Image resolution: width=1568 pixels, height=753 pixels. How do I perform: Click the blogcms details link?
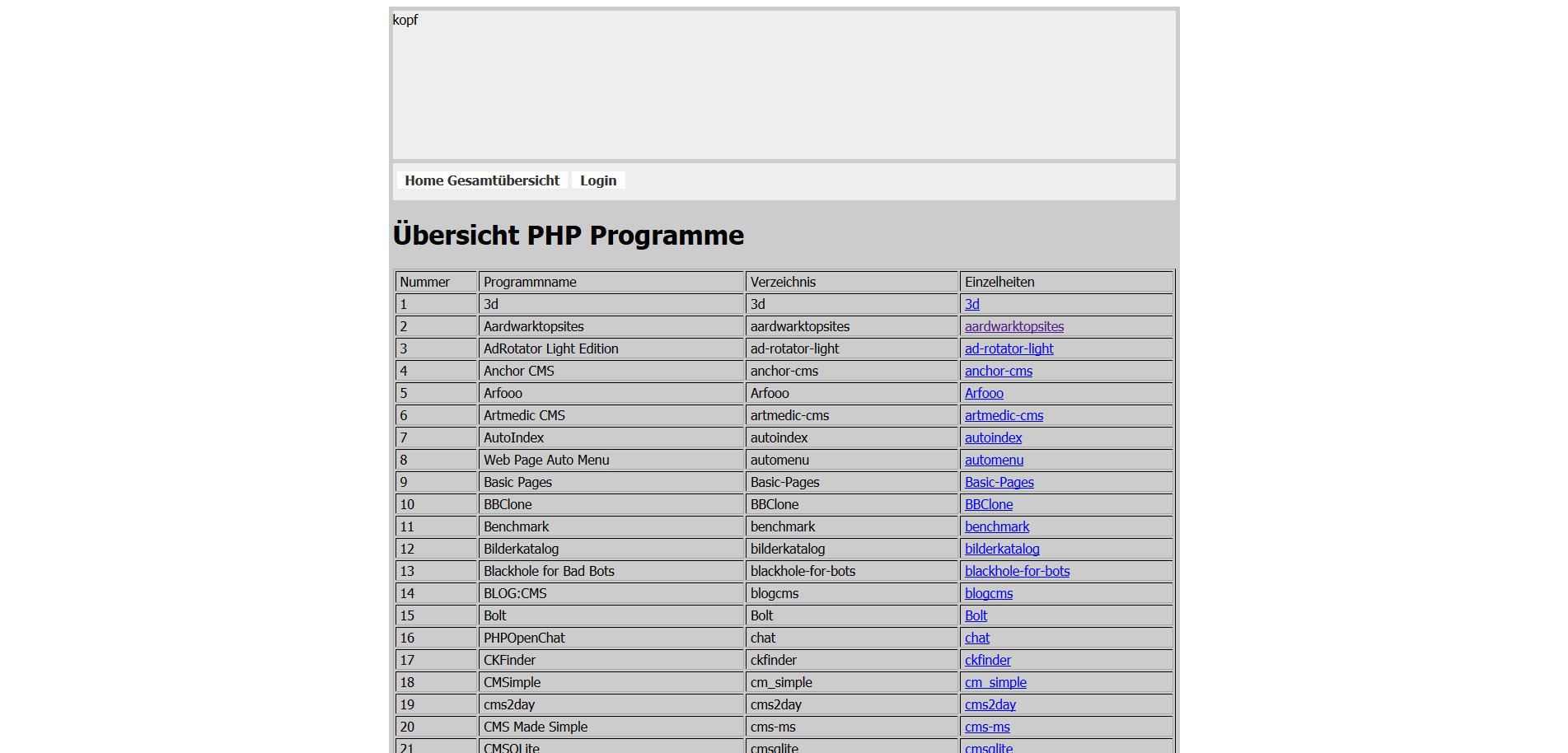click(988, 593)
